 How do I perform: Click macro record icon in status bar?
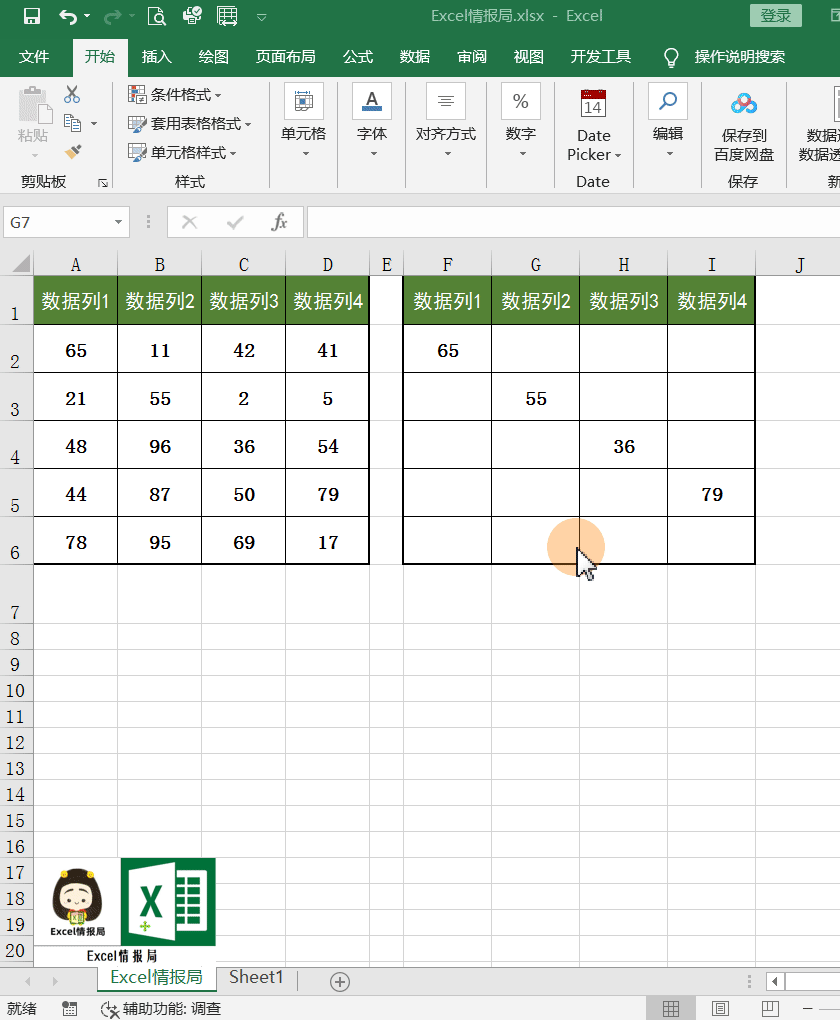pyautogui.click(x=69, y=1008)
